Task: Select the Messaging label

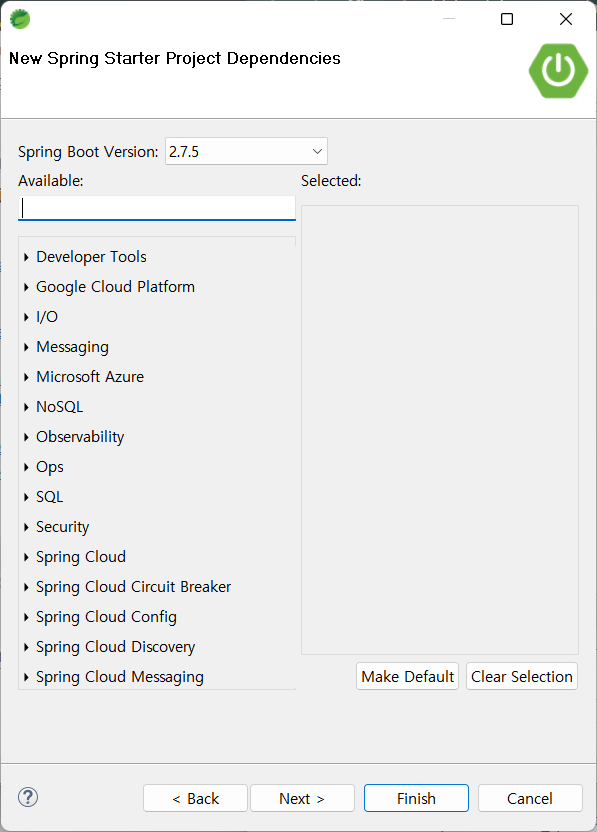Action: coord(72,347)
